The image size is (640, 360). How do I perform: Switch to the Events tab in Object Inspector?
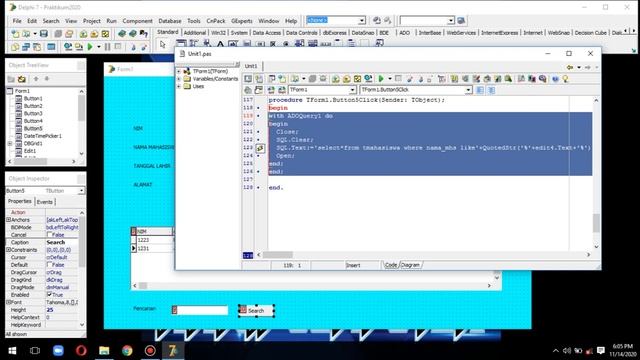click(44, 202)
